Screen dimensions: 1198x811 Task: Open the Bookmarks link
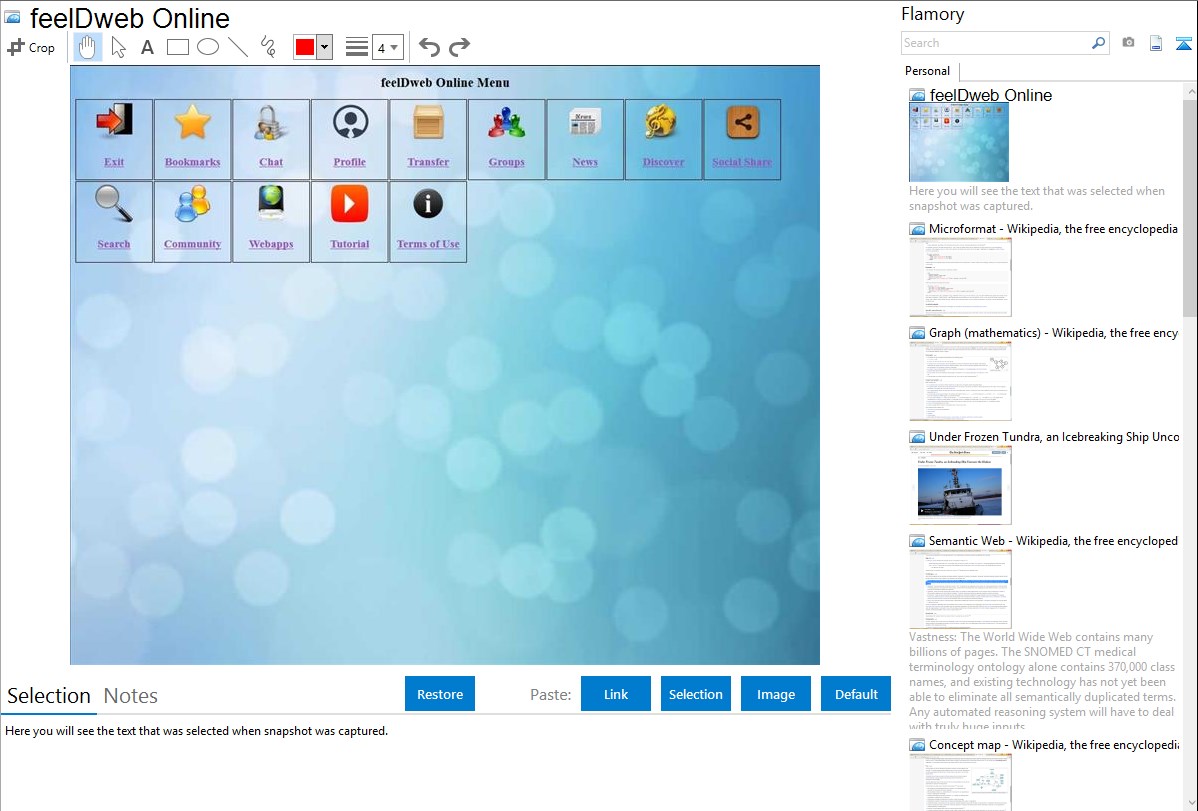pyautogui.click(x=193, y=162)
